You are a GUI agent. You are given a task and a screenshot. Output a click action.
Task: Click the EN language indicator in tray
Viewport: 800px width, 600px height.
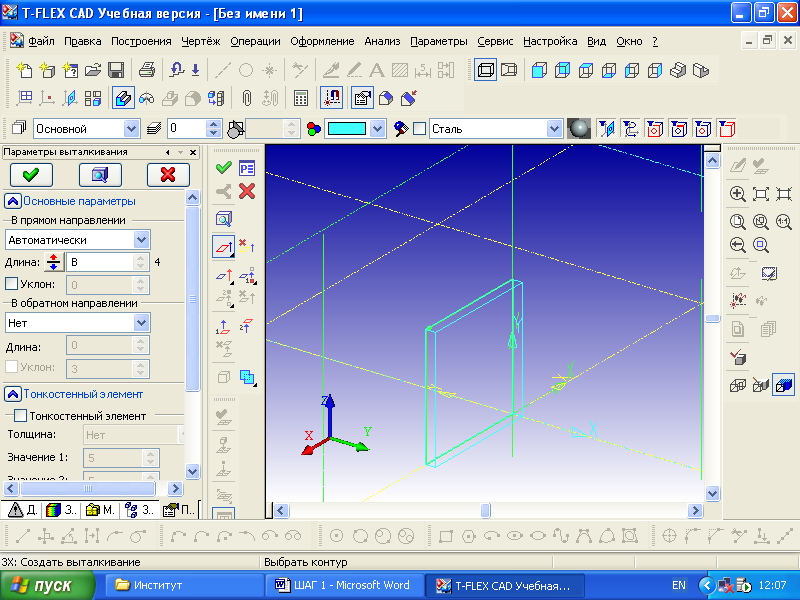679,585
